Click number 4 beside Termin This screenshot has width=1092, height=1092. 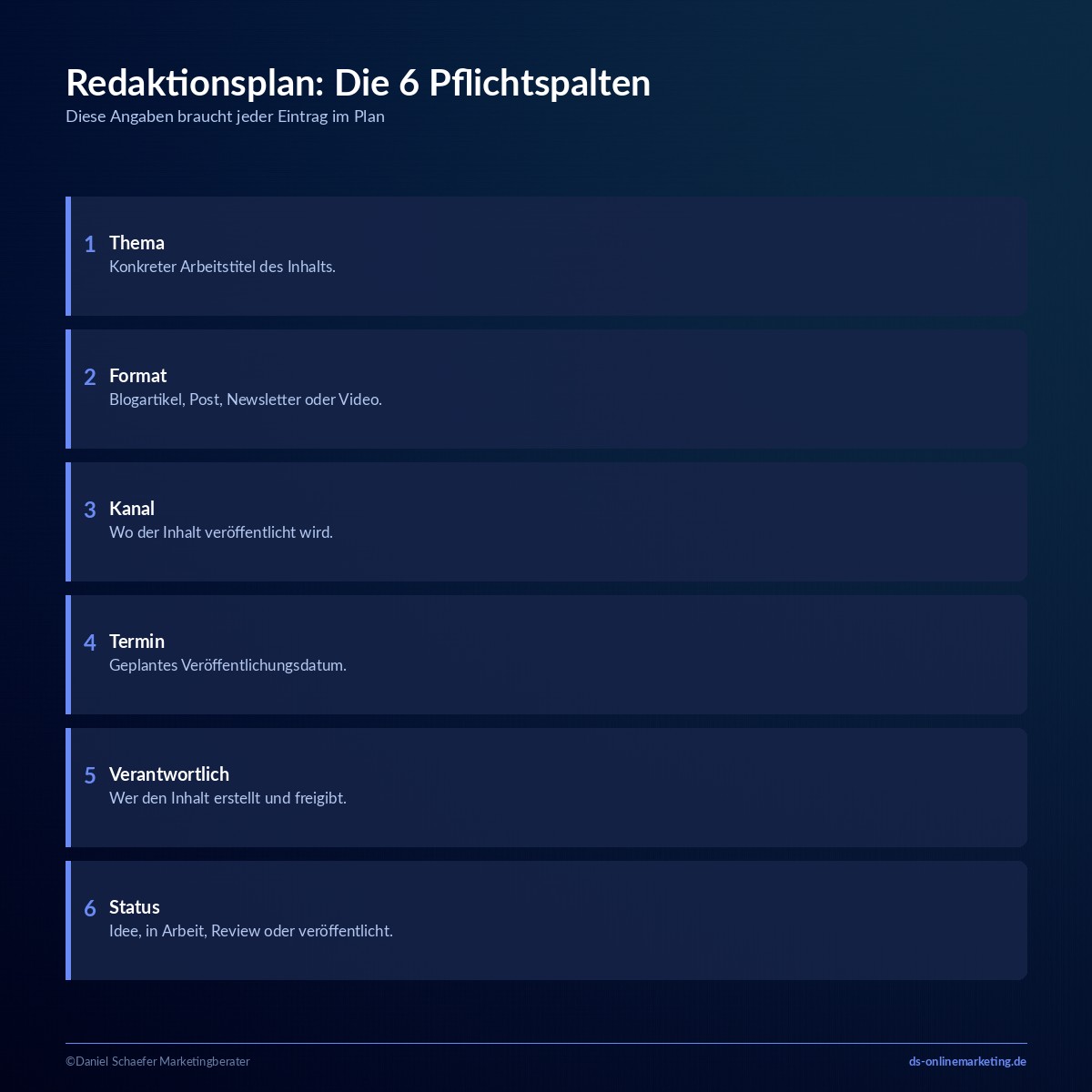(90, 642)
